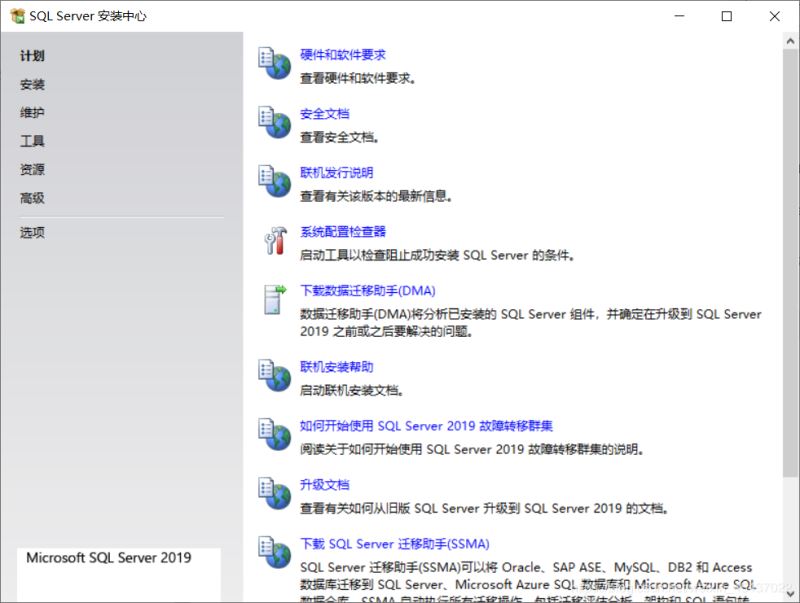Screen dimensions: 800x603
Task: Open the 选项 section
Action: pyautogui.click(x=33, y=231)
